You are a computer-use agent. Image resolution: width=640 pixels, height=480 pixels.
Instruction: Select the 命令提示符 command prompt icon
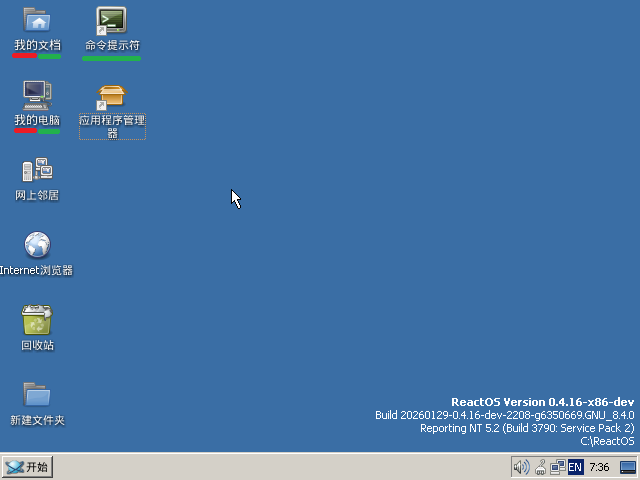[x=111, y=20]
